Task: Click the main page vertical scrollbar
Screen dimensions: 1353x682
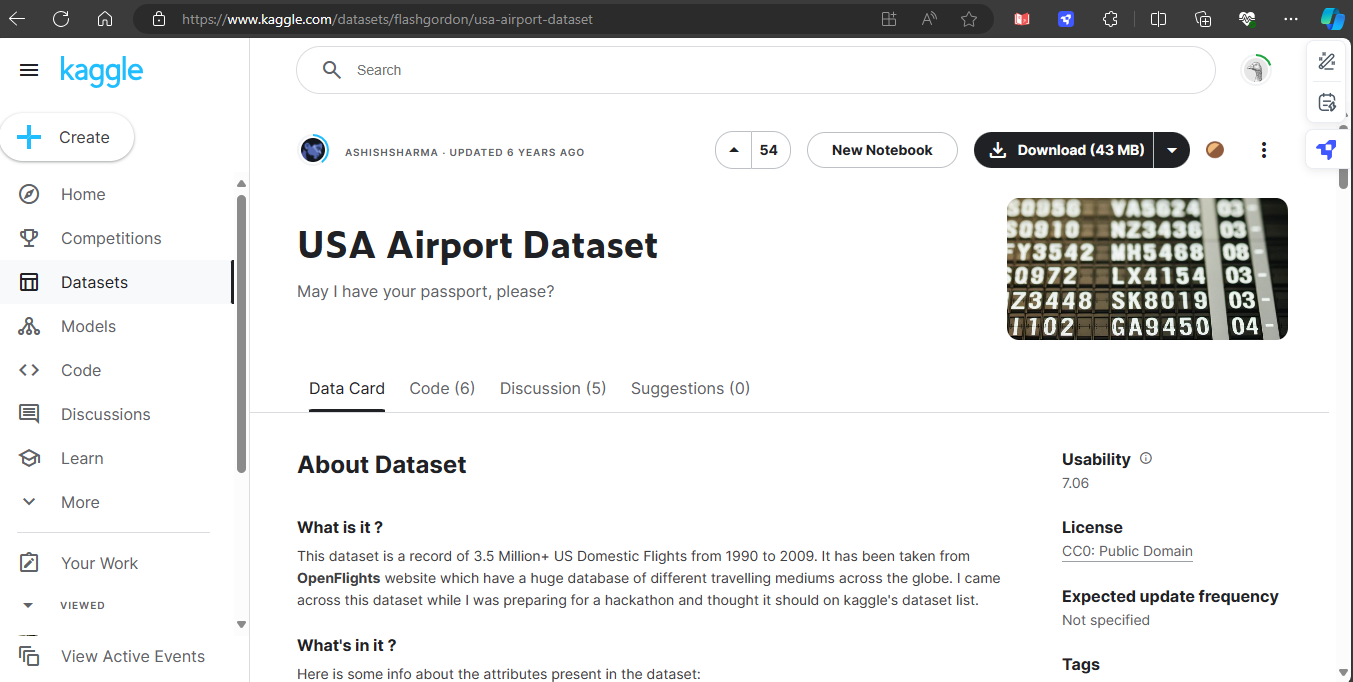Action: (1343, 180)
